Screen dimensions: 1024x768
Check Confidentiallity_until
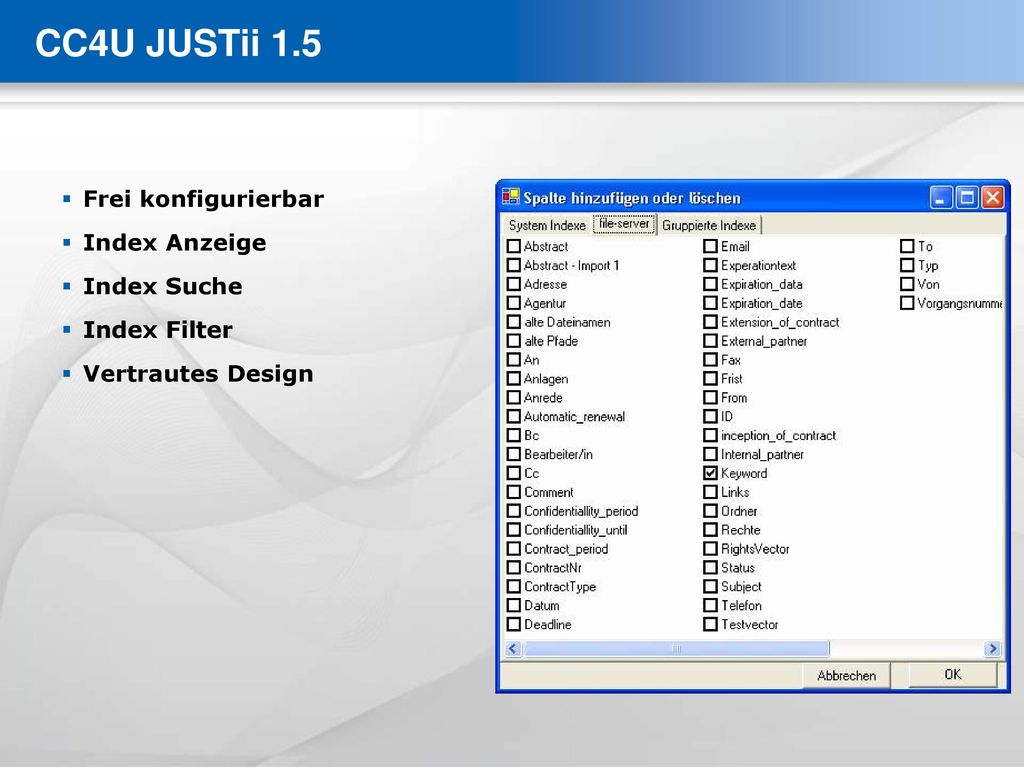pos(514,530)
